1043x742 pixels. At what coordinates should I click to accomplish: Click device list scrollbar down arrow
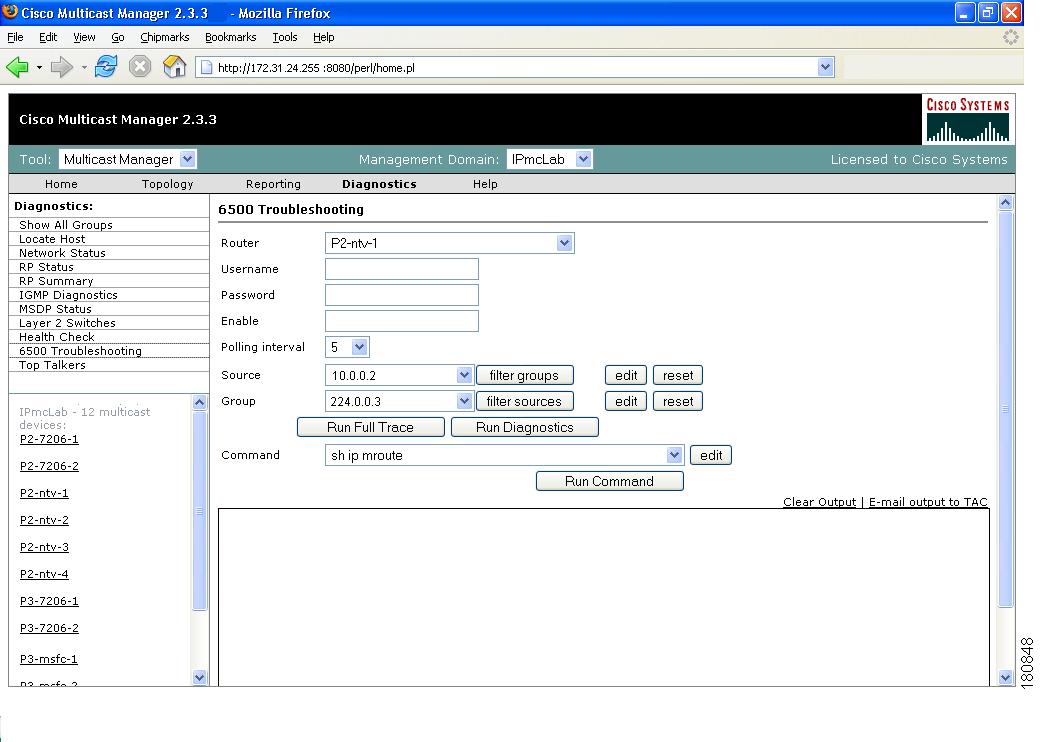tap(200, 677)
